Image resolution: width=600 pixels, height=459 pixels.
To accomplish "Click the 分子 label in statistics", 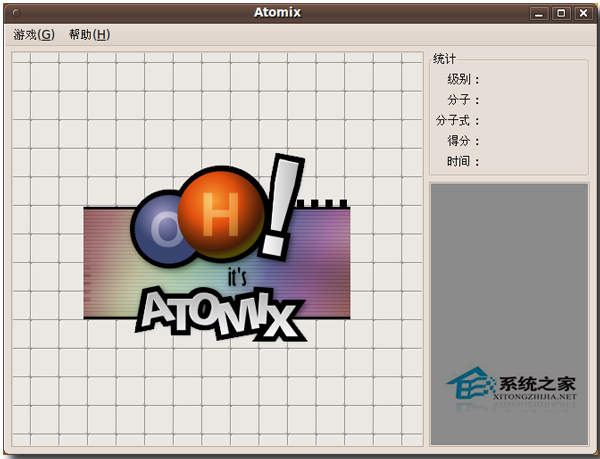I will coord(463,100).
